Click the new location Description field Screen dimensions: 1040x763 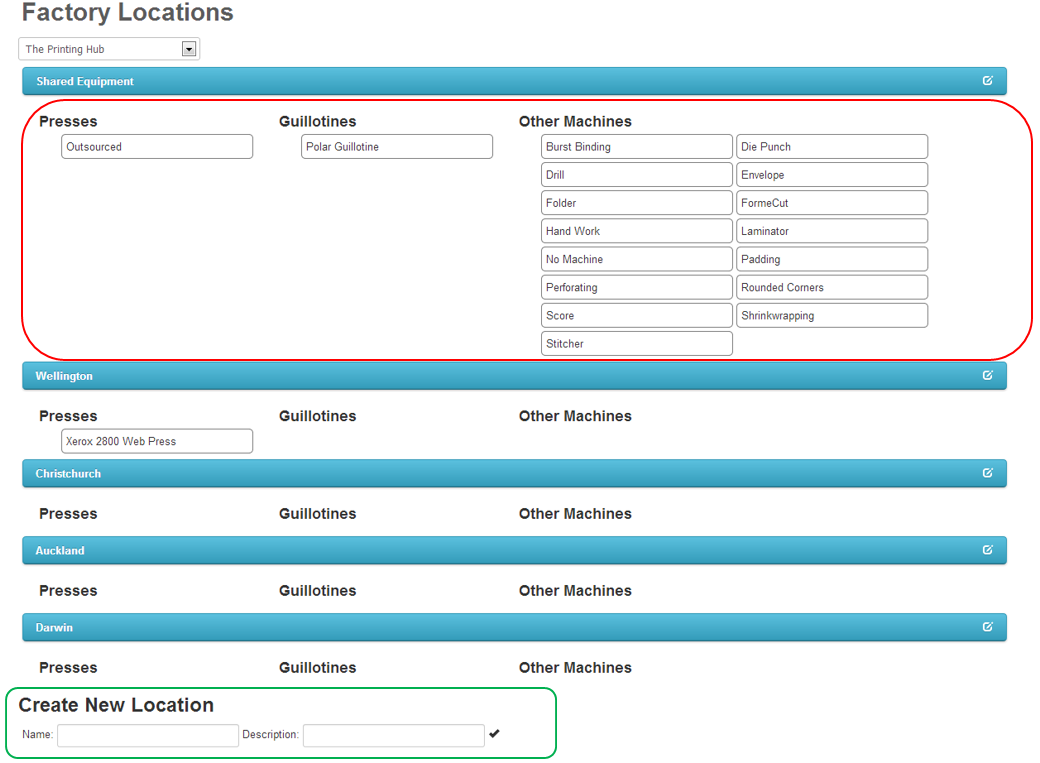[393, 735]
